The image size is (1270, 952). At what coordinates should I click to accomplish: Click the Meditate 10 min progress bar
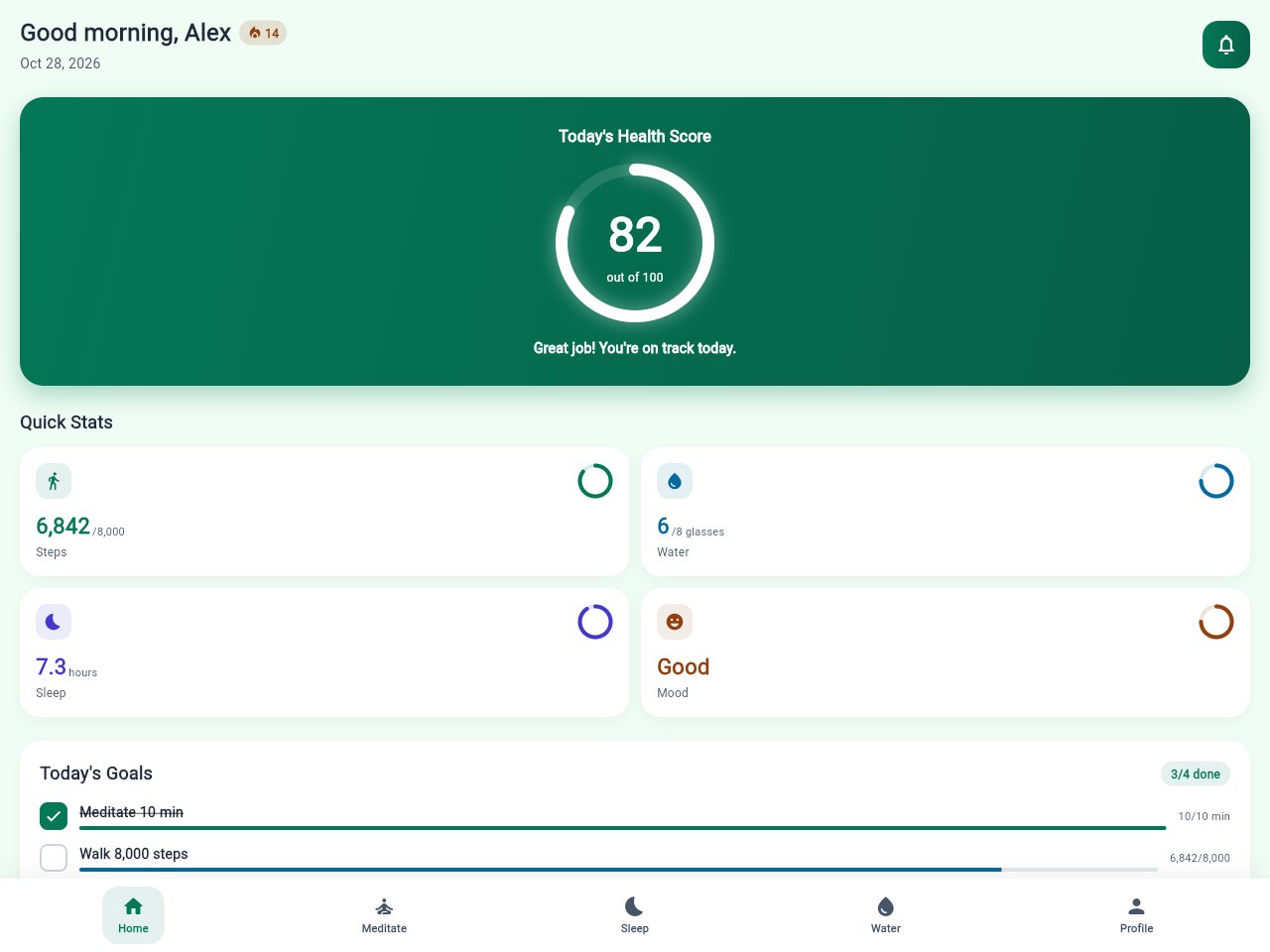click(623, 828)
